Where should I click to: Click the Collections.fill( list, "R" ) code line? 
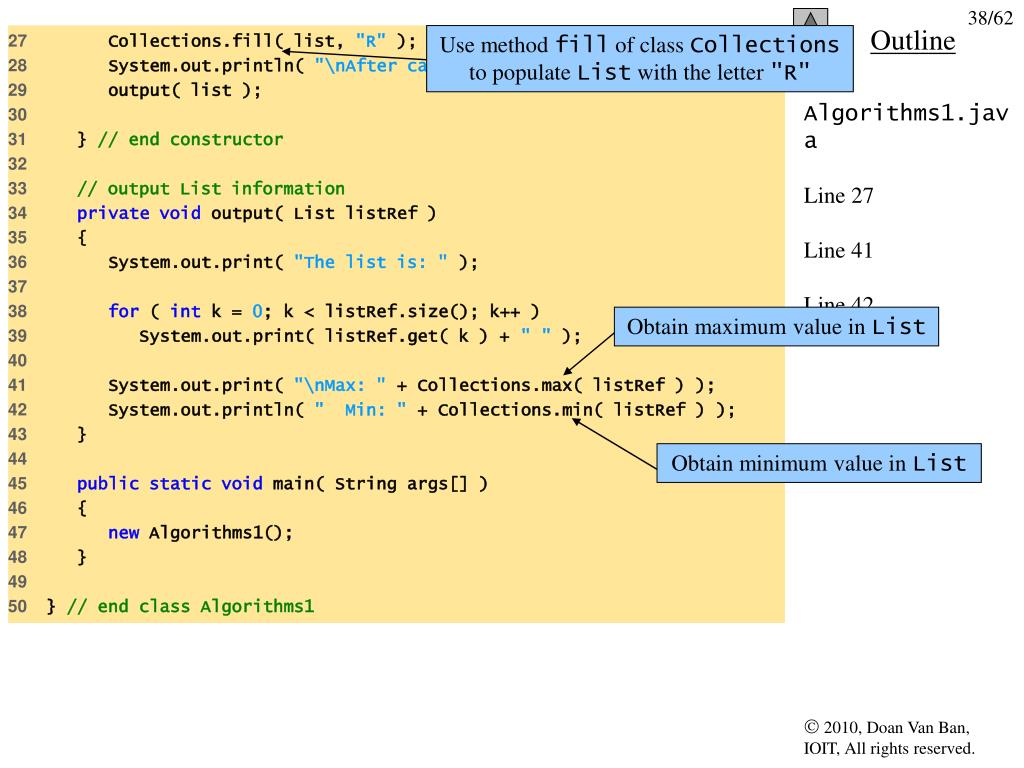[261, 41]
